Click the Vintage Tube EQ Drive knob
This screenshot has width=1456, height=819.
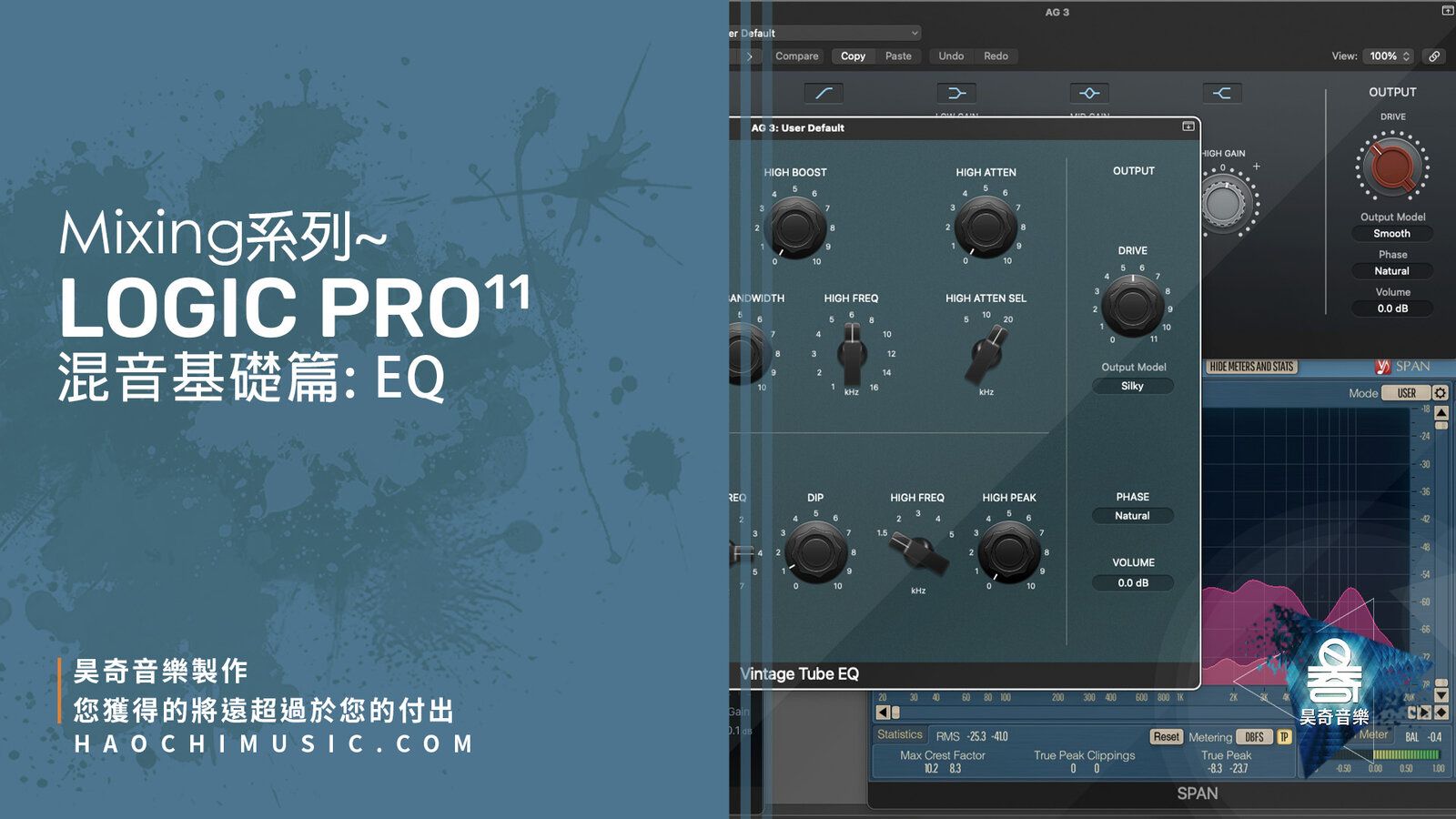click(1133, 306)
